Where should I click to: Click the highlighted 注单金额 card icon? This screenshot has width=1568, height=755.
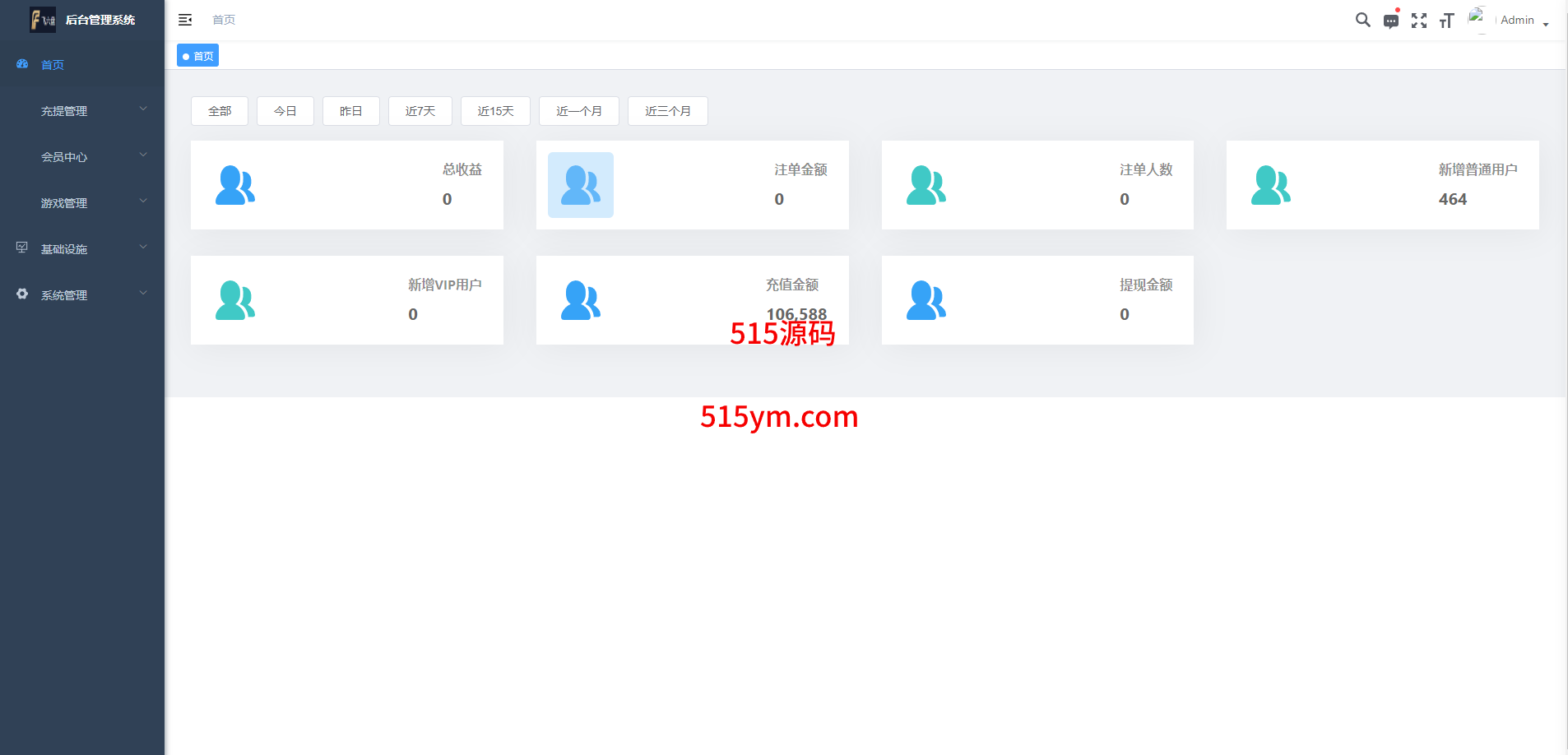pos(581,185)
